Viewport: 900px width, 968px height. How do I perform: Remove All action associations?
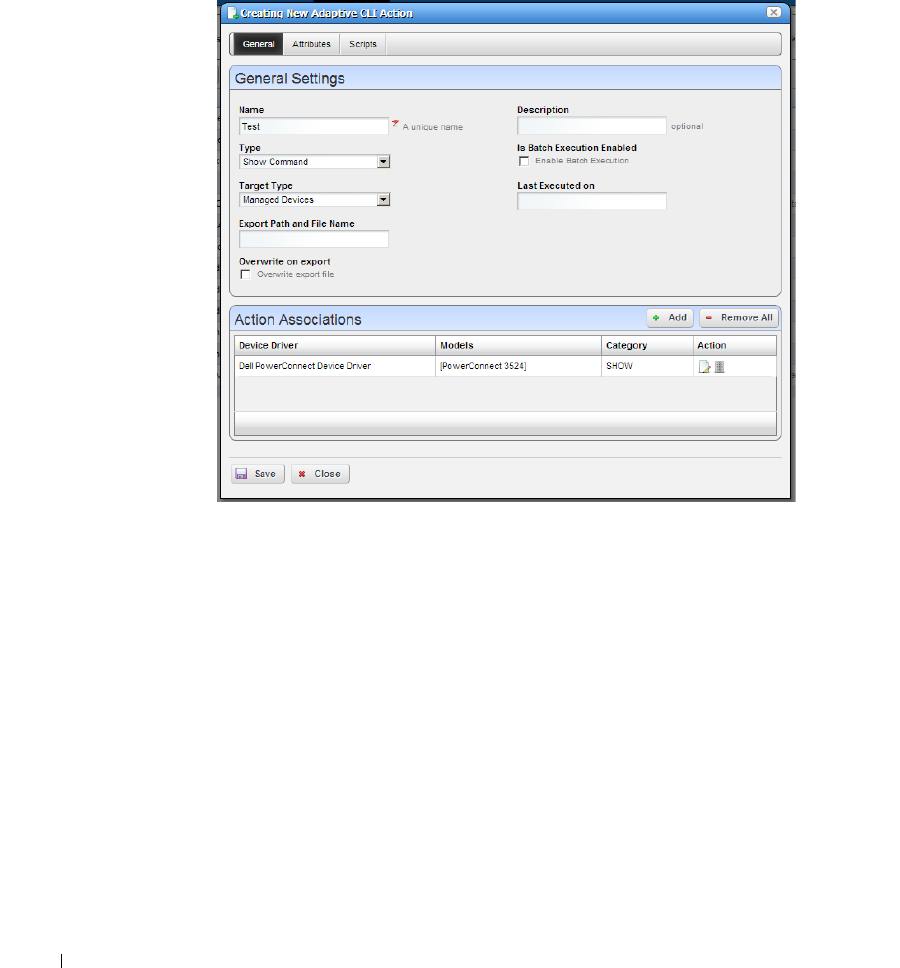click(x=738, y=318)
